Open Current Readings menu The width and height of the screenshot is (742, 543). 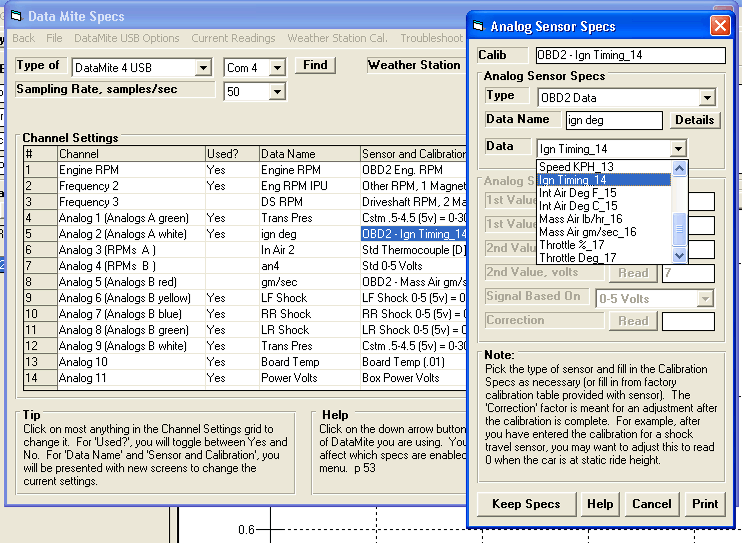coord(233,38)
